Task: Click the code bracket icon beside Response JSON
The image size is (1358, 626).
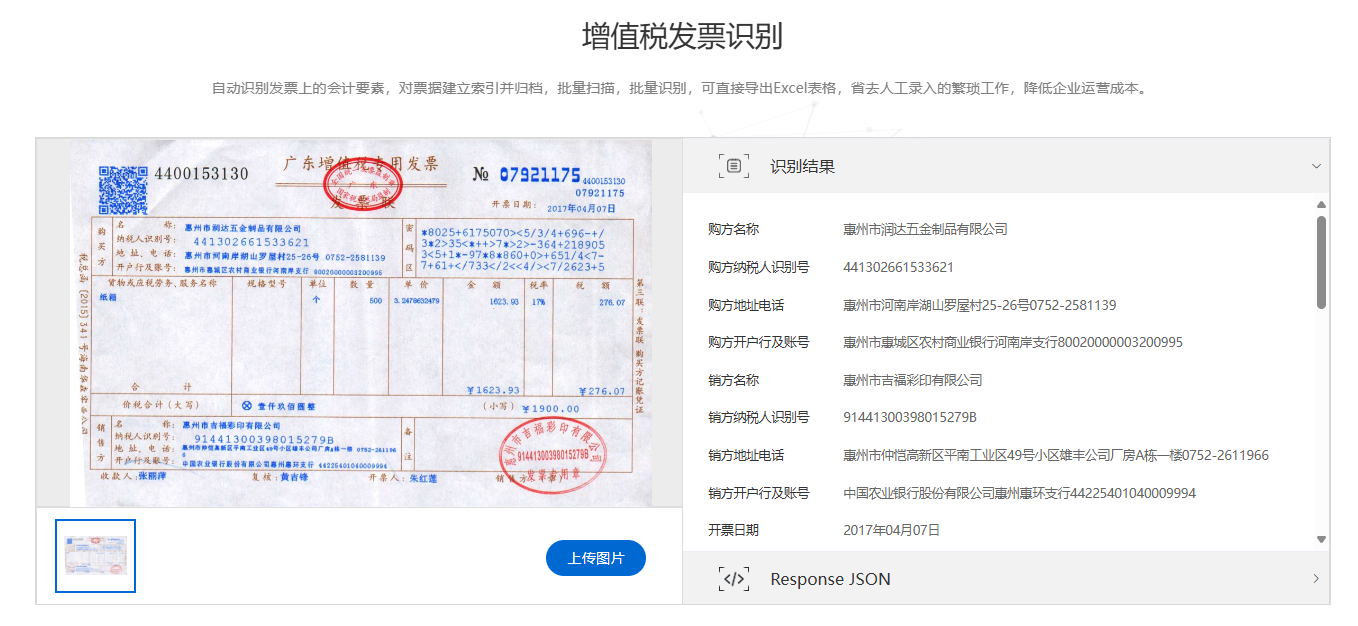Action: point(734,579)
